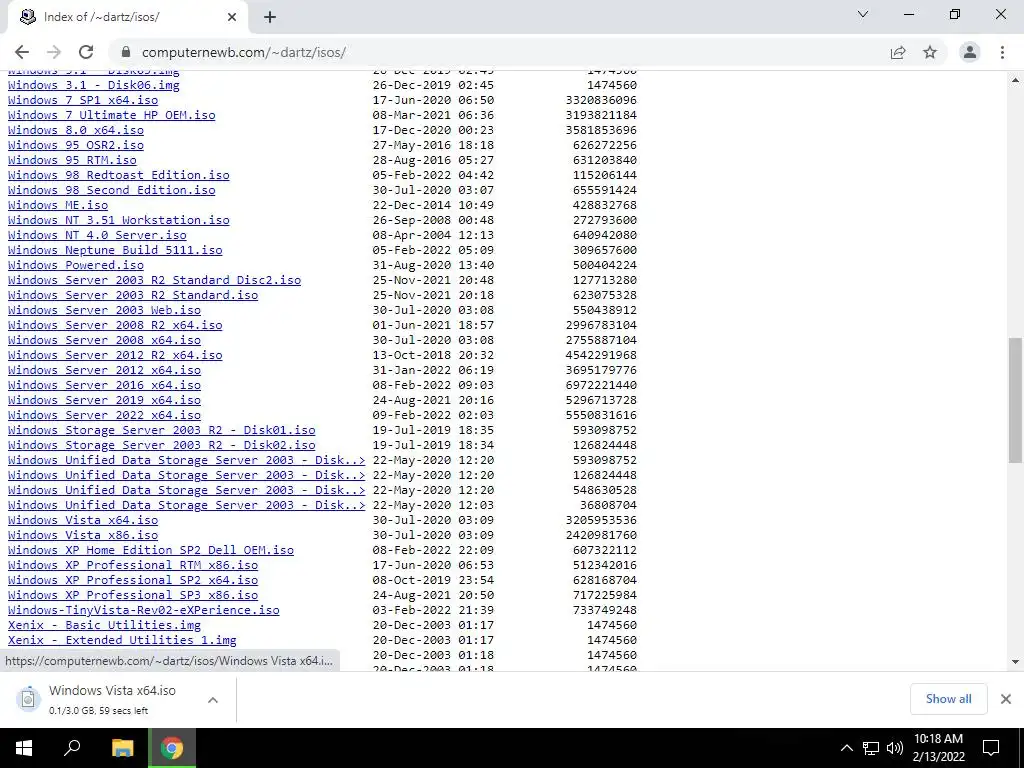The height and width of the screenshot is (768, 1024).
Task: Bookmark this page with star icon
Action: [930, 52]
